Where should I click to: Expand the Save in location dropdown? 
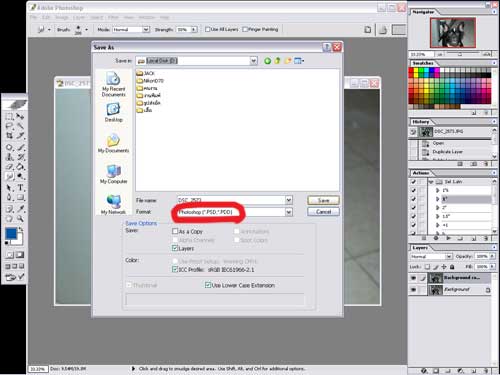coord(253,61)
